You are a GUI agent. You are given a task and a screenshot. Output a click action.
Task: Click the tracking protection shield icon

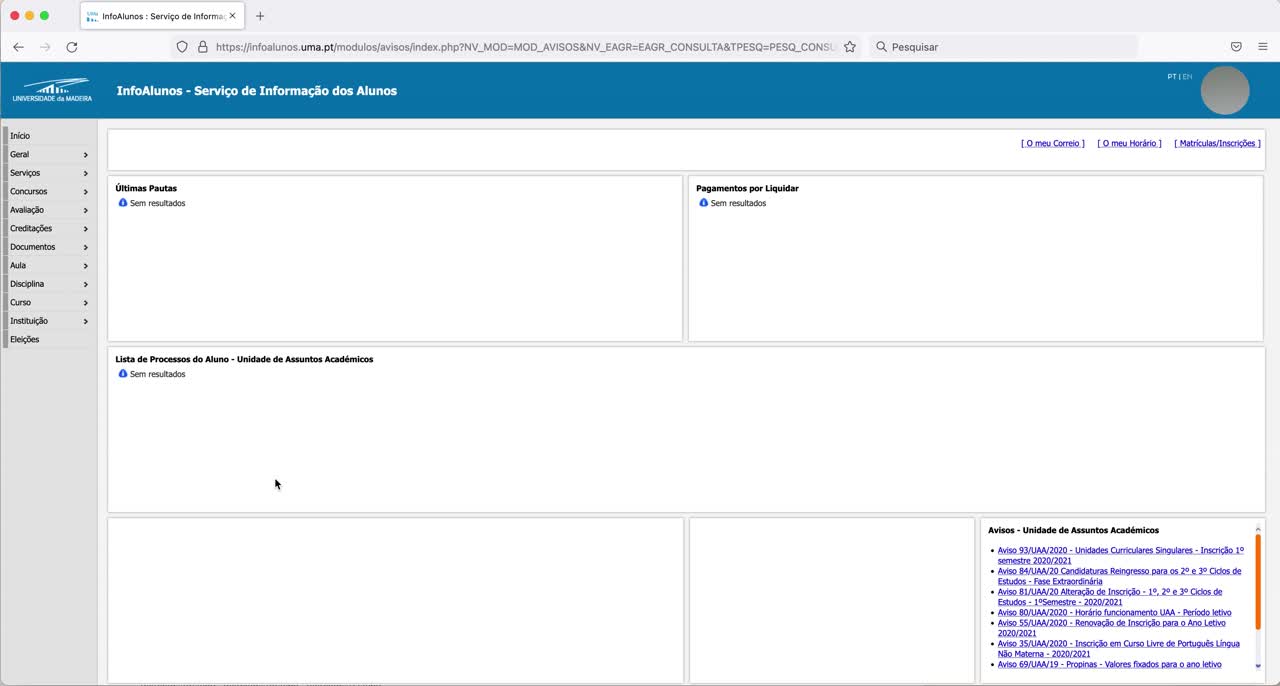181,47
